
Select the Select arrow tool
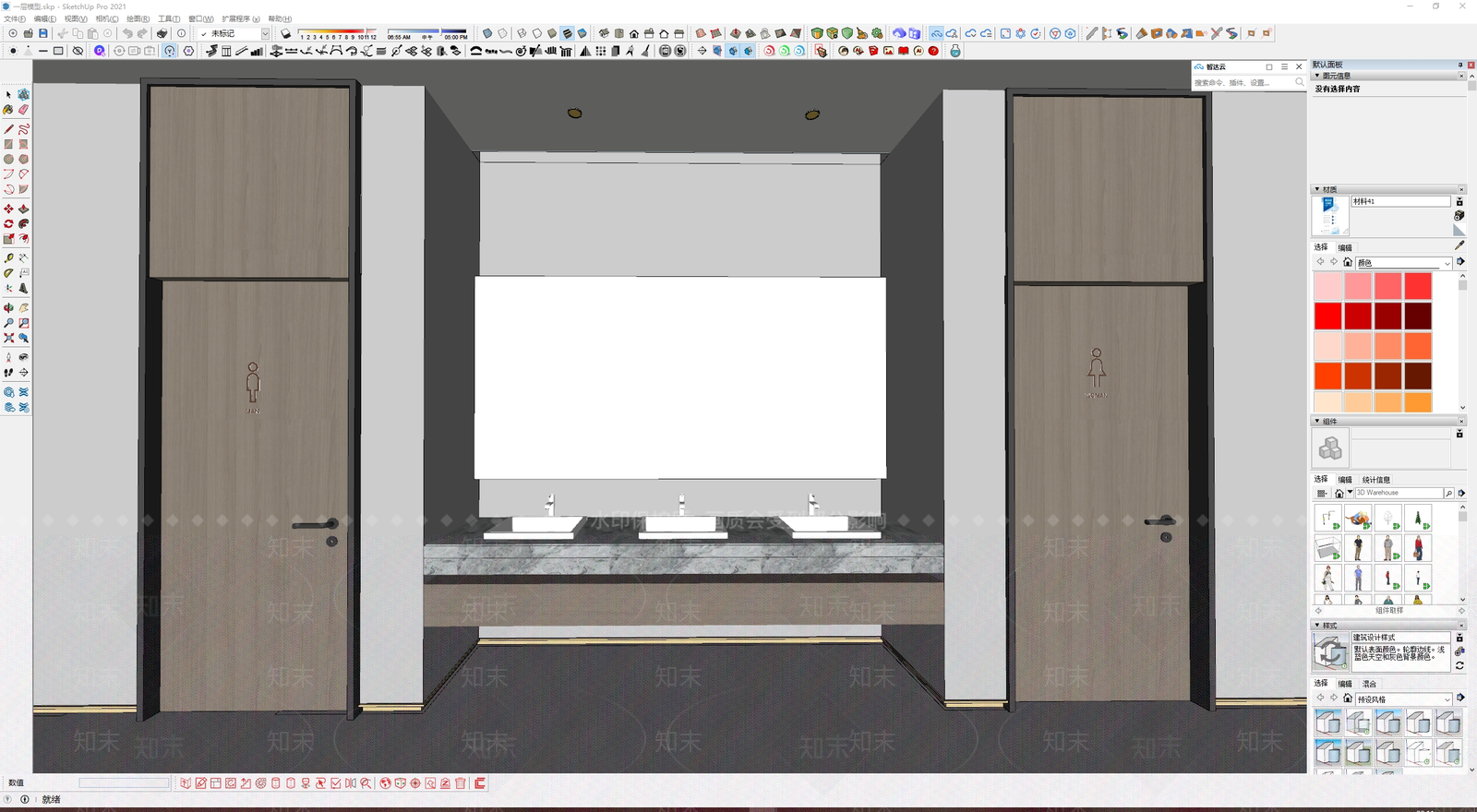pyautogui.click(x=8, y=94)
